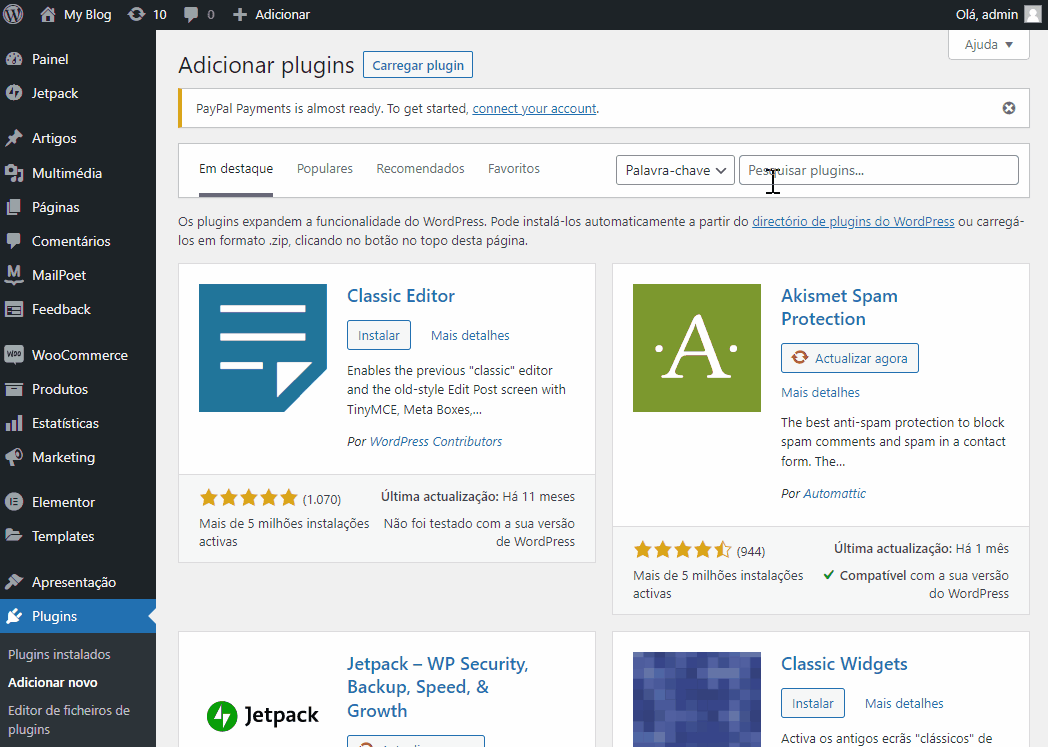This screenshot has width=1048, height=747.
Task: Click the admin avatar icon
Action: pos(1033,14)
